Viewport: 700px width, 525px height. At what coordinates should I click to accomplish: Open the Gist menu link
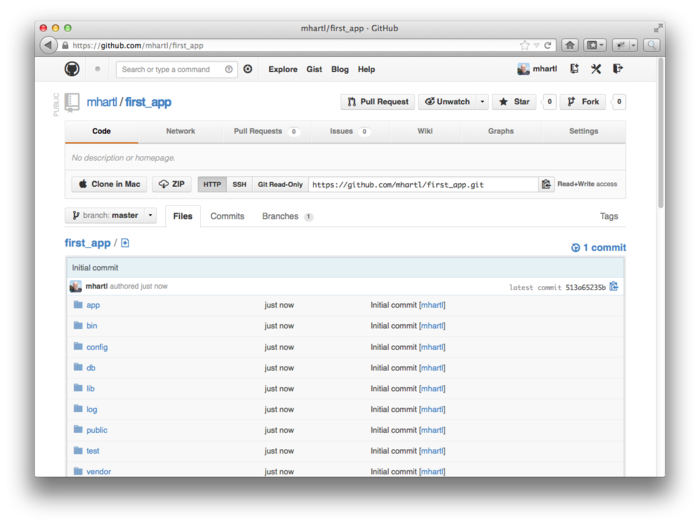coord(314,69)
